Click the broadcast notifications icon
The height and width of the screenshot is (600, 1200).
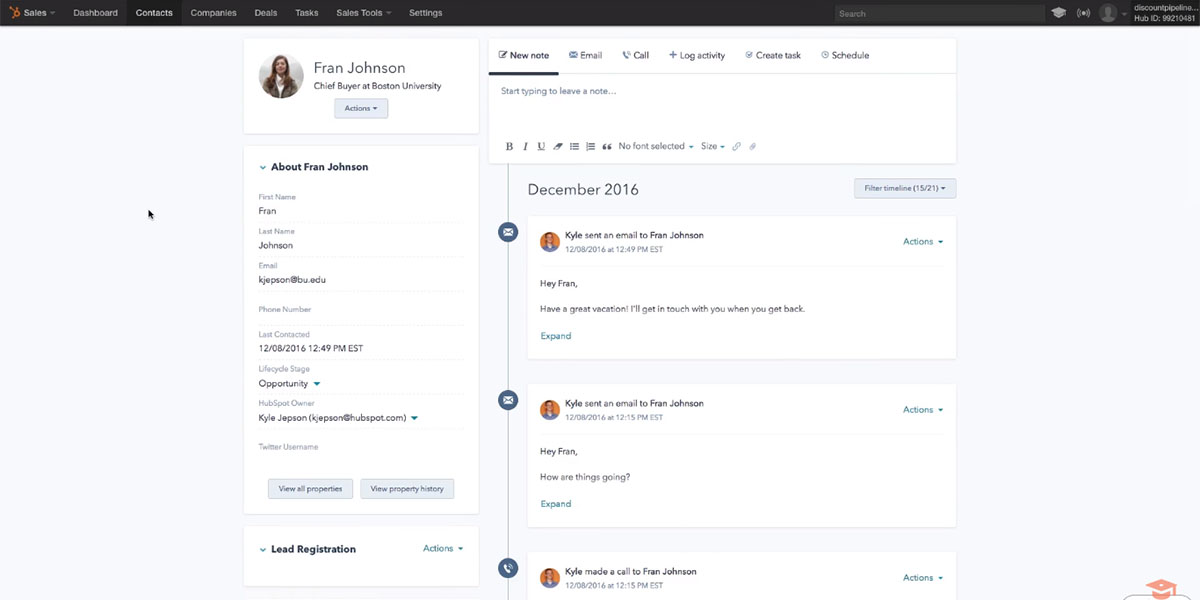point(1083,13)
